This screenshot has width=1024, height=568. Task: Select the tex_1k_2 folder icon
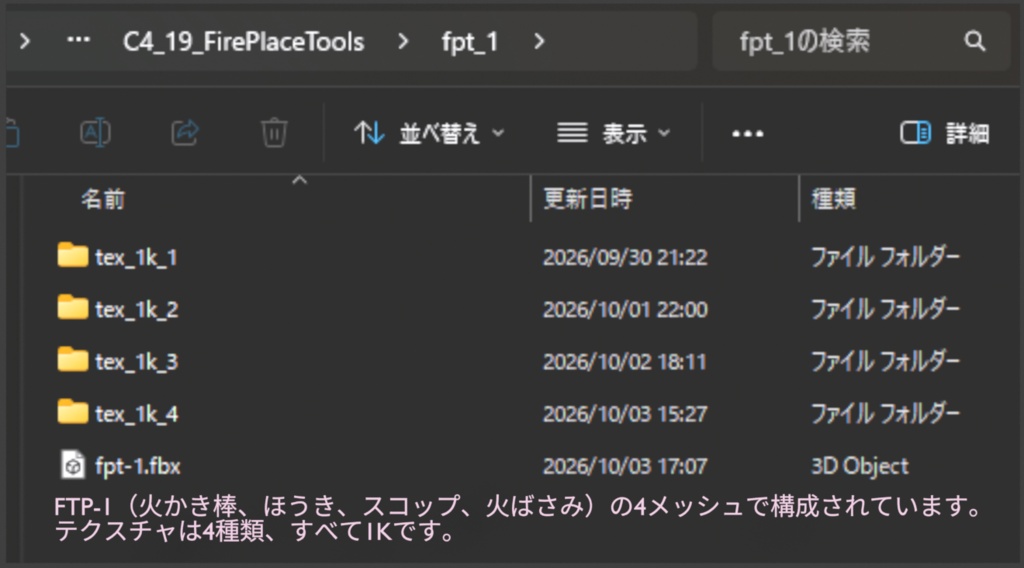(72, 308)
